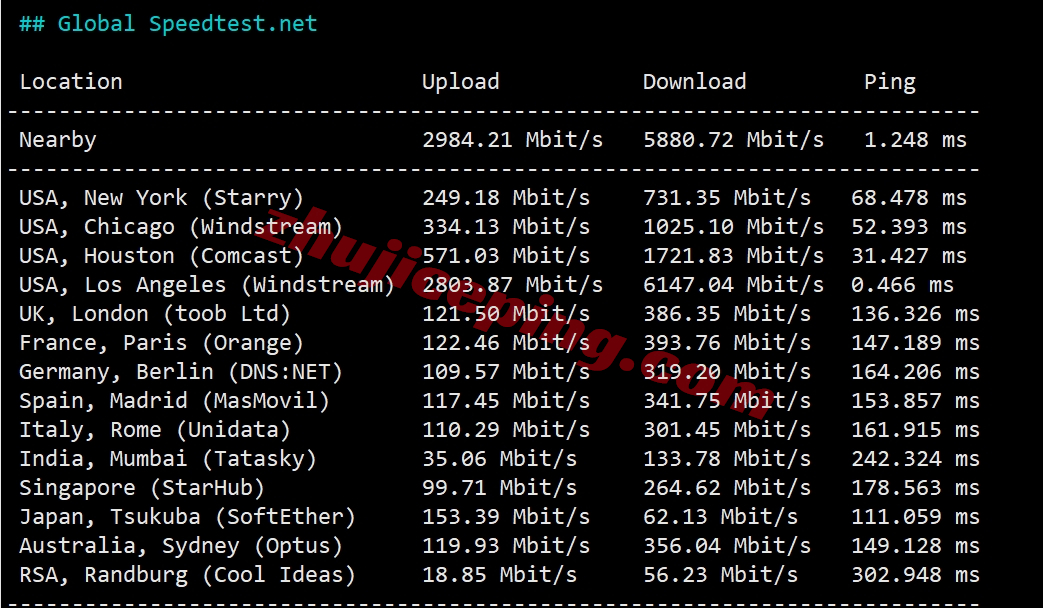The height and width of the screenshot is (608, 1043).
Task: Select the USA, Los Angeles (Windstream) row
Action: 207,285
